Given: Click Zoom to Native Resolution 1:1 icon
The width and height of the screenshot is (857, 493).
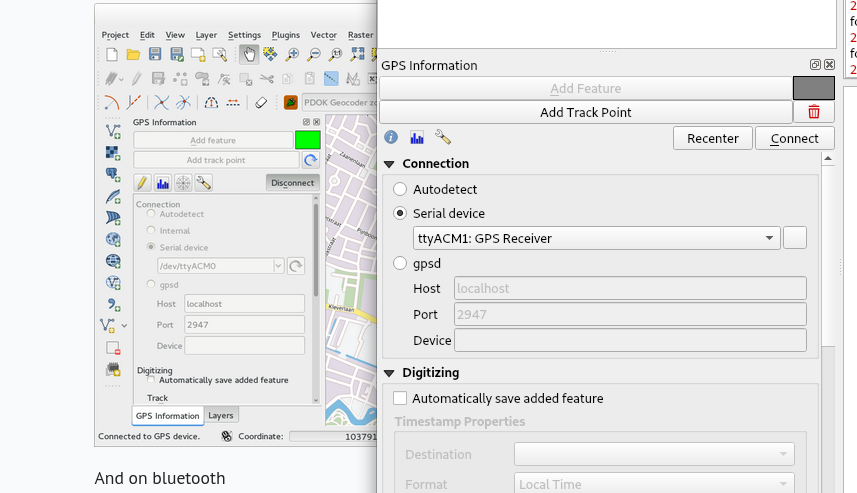Looking at the screenshot, I should click(x=335, y=54).
